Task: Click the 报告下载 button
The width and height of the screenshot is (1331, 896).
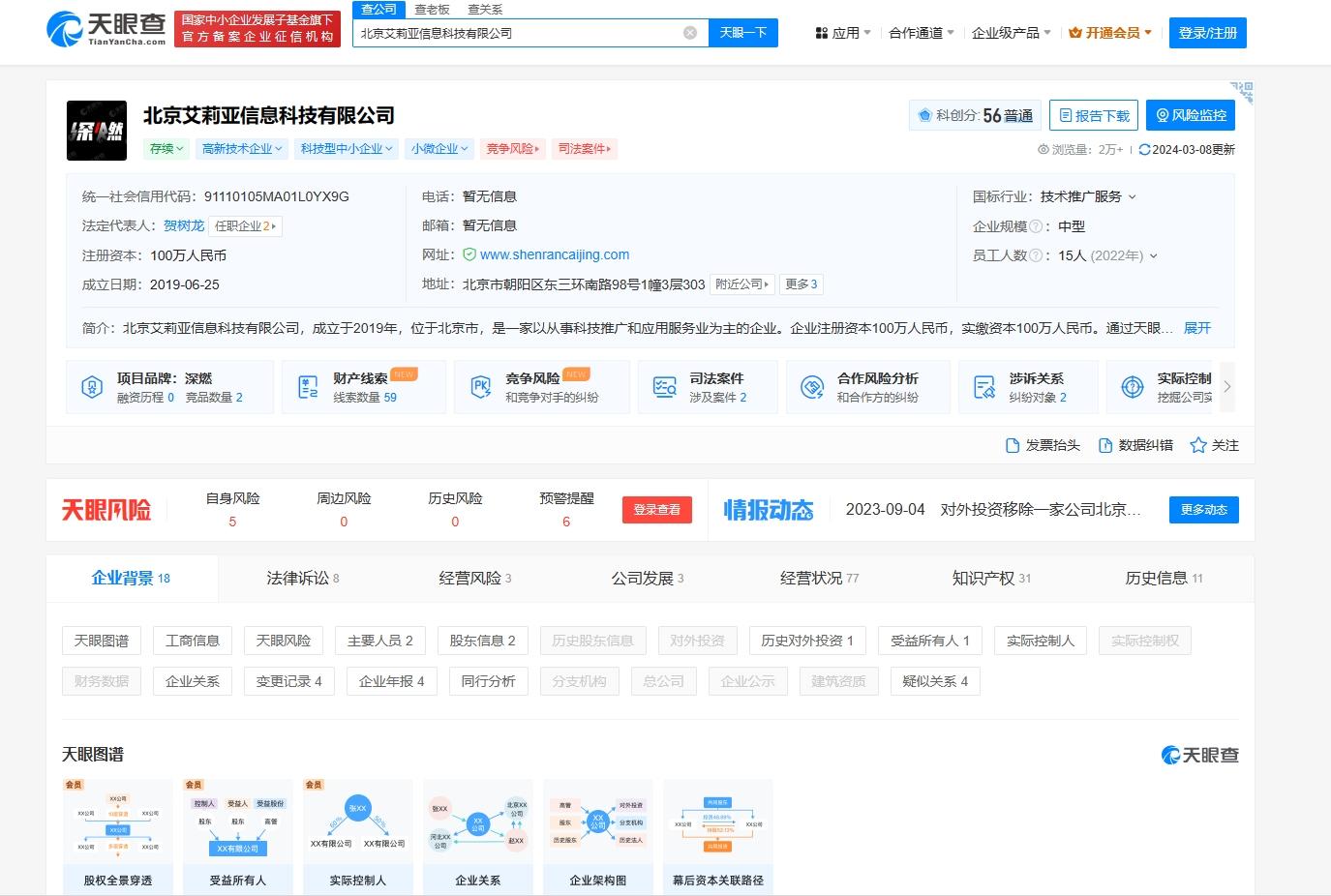Action: [x=1094, y=115]
